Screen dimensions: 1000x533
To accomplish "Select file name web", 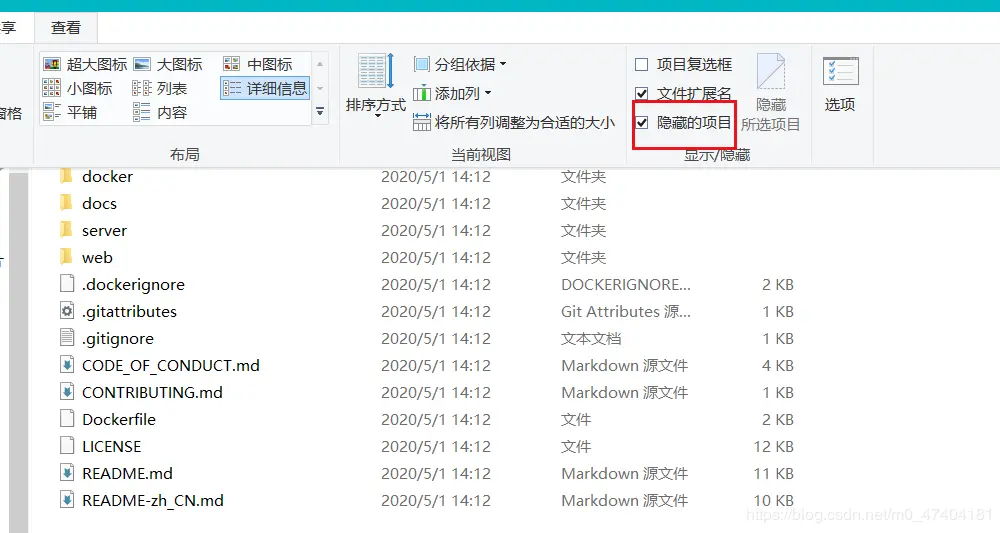I will tap(97, 258).
